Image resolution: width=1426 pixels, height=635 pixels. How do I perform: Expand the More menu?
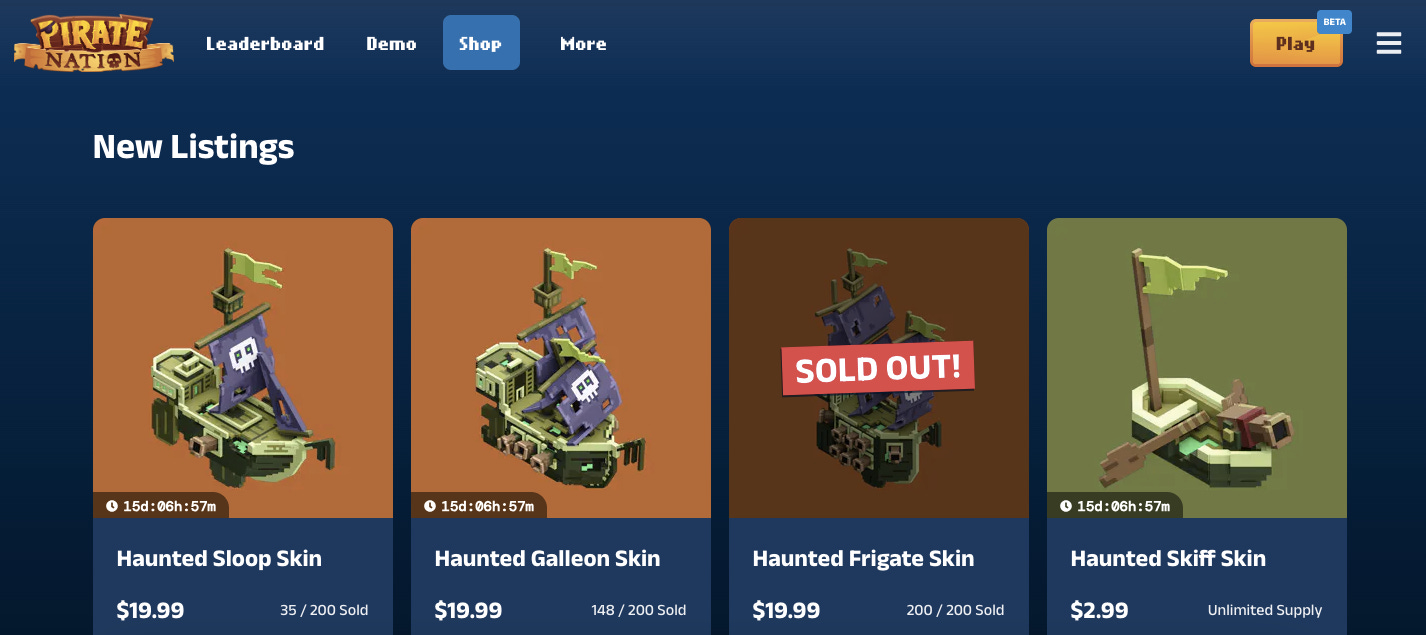click(x=583, y=43)
